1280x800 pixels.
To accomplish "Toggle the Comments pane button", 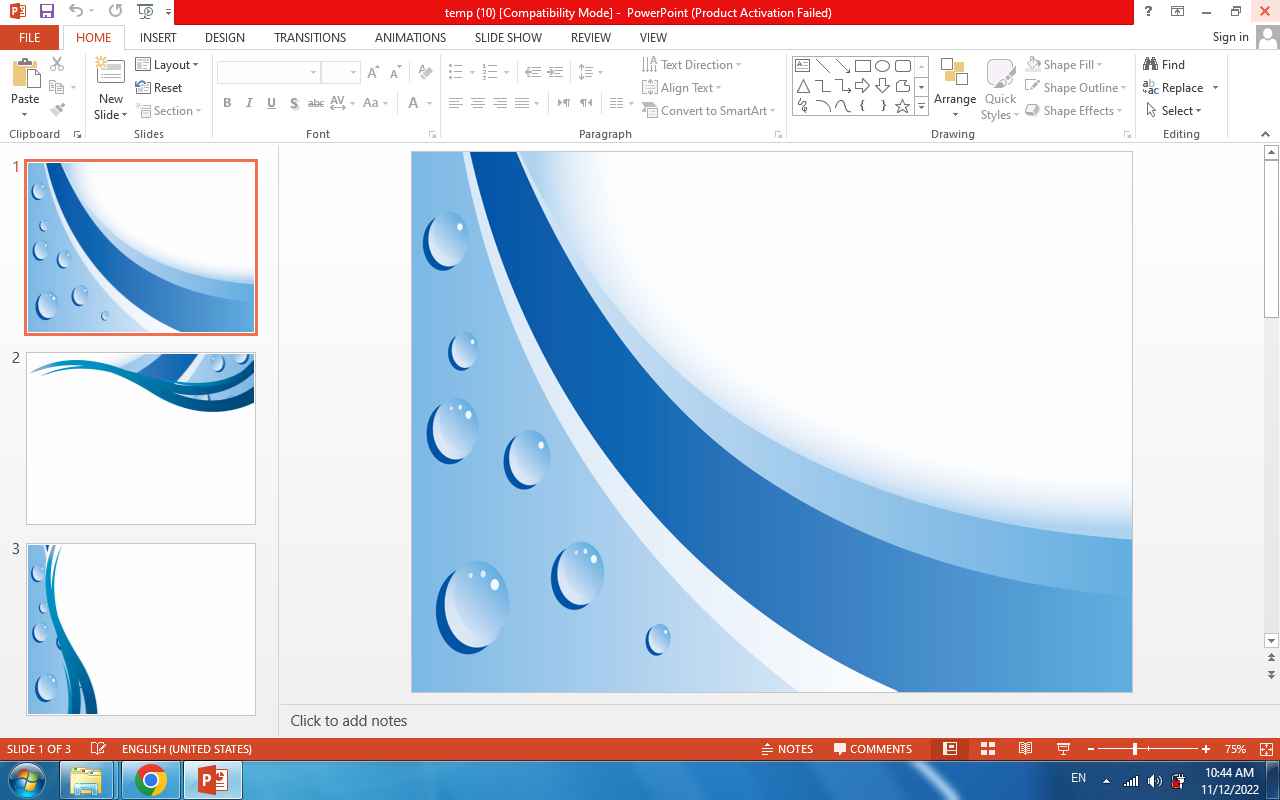I will click(872, 749).
